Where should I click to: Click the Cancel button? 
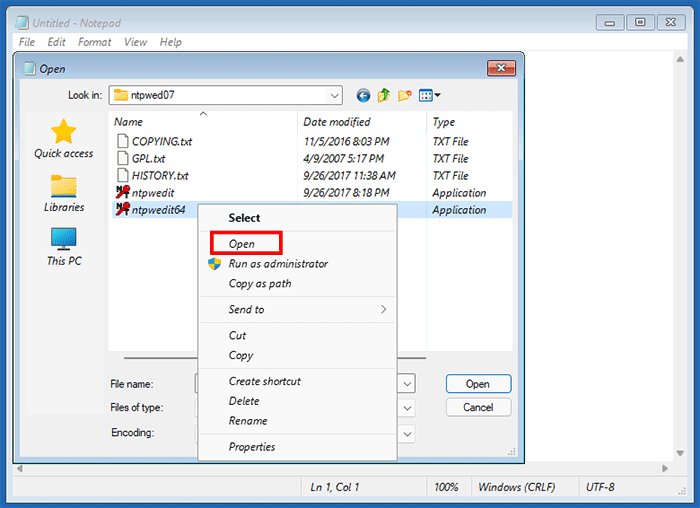(478, 407)
